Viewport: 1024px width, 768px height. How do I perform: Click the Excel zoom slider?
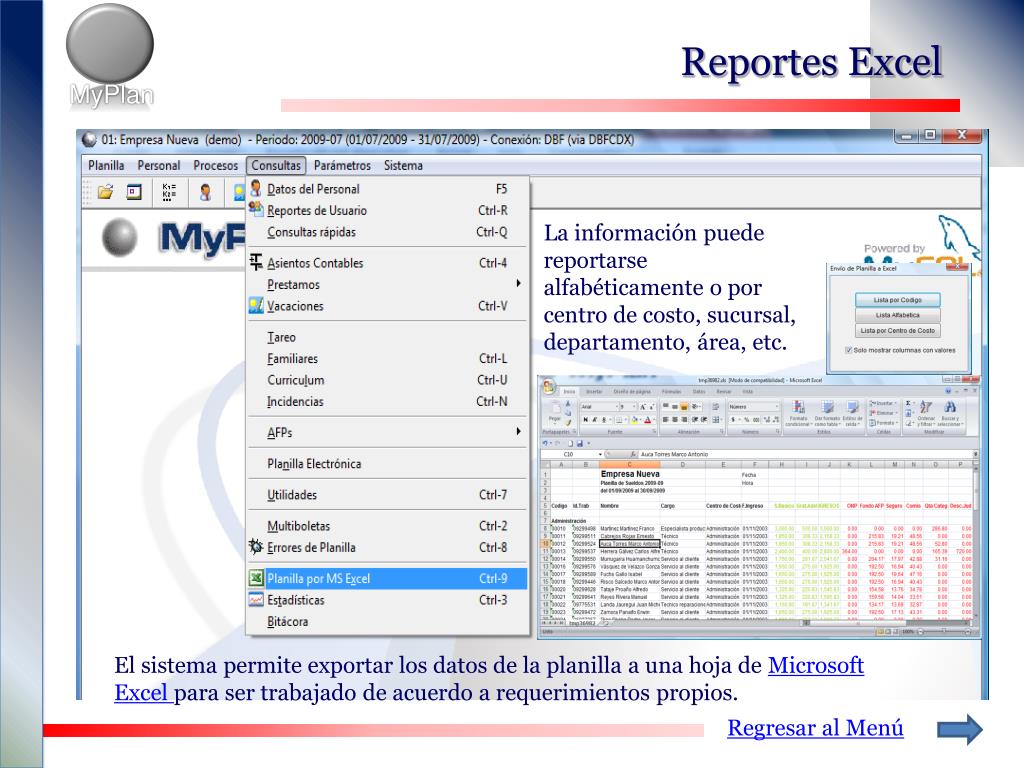(945, 632)
